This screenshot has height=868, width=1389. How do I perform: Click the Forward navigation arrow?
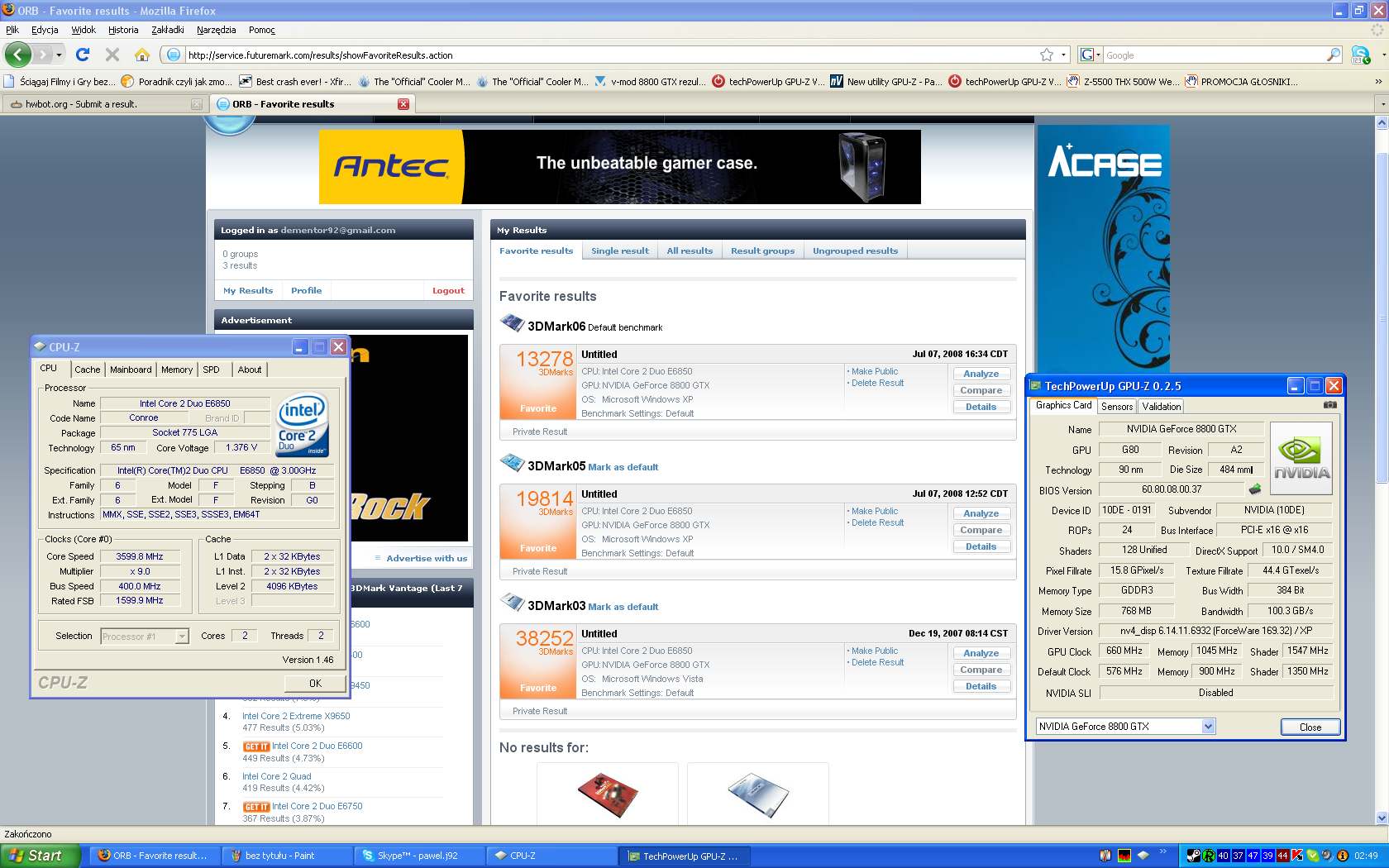(x=43, y=55)
